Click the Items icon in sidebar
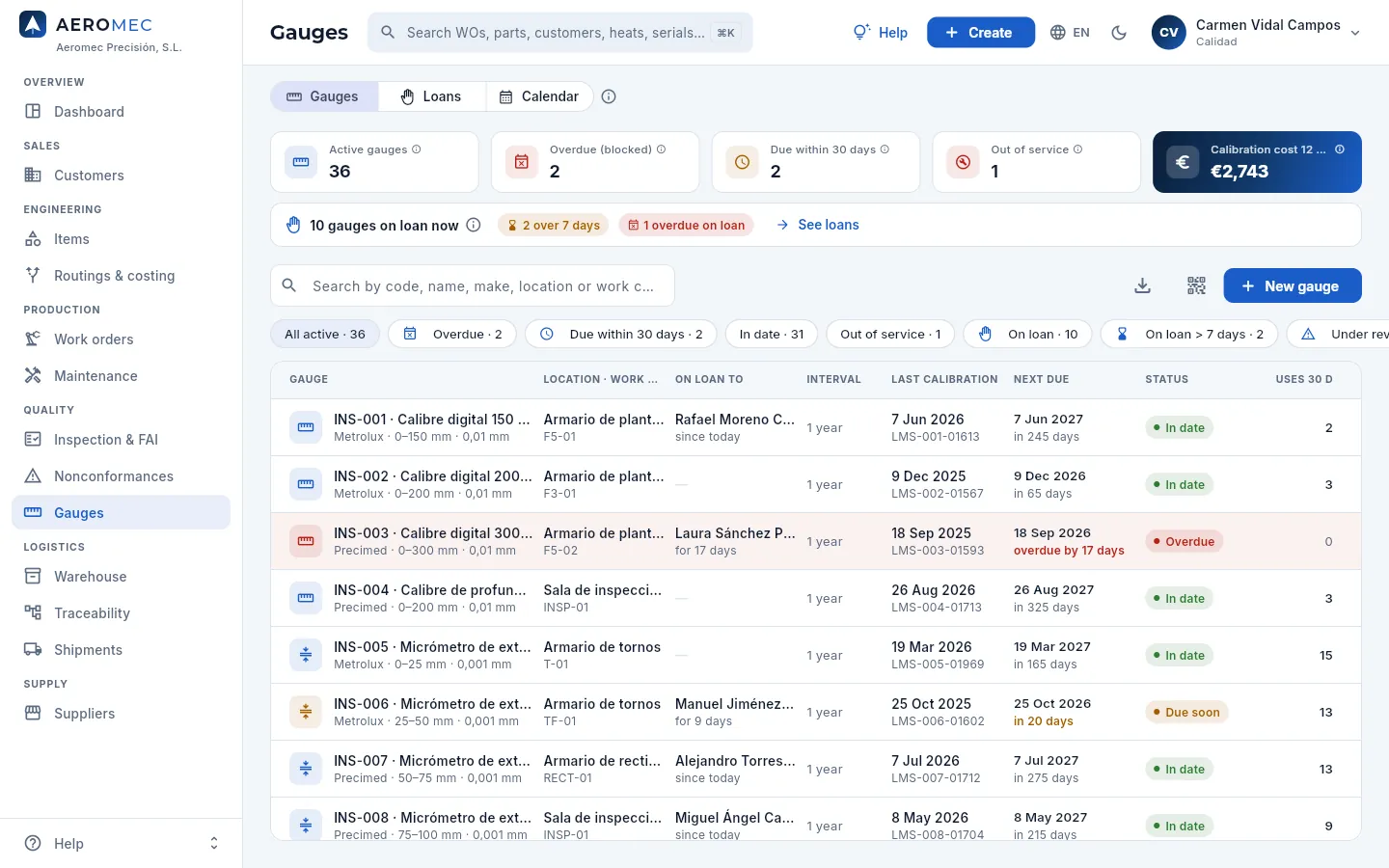 click(x=33, y=238)
